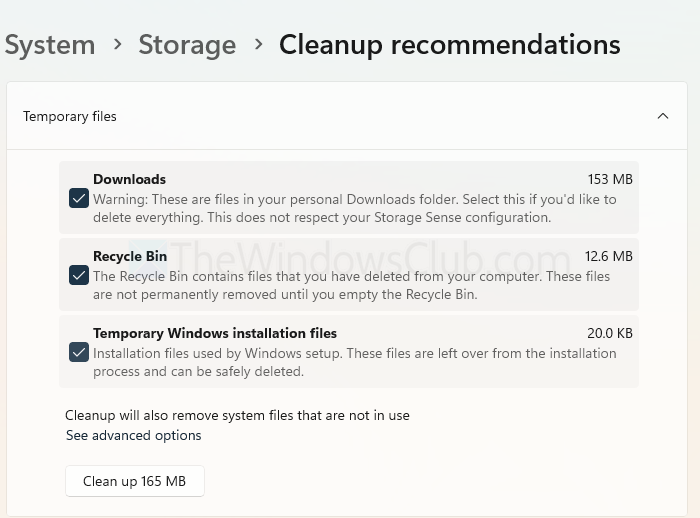Select the Downloads item title
700x518 pixels.
[129, 179]
